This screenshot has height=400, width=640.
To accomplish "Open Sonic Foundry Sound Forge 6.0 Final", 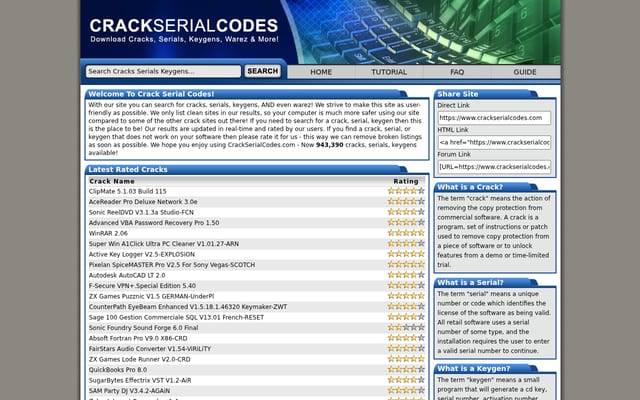I will coord(143,328).
